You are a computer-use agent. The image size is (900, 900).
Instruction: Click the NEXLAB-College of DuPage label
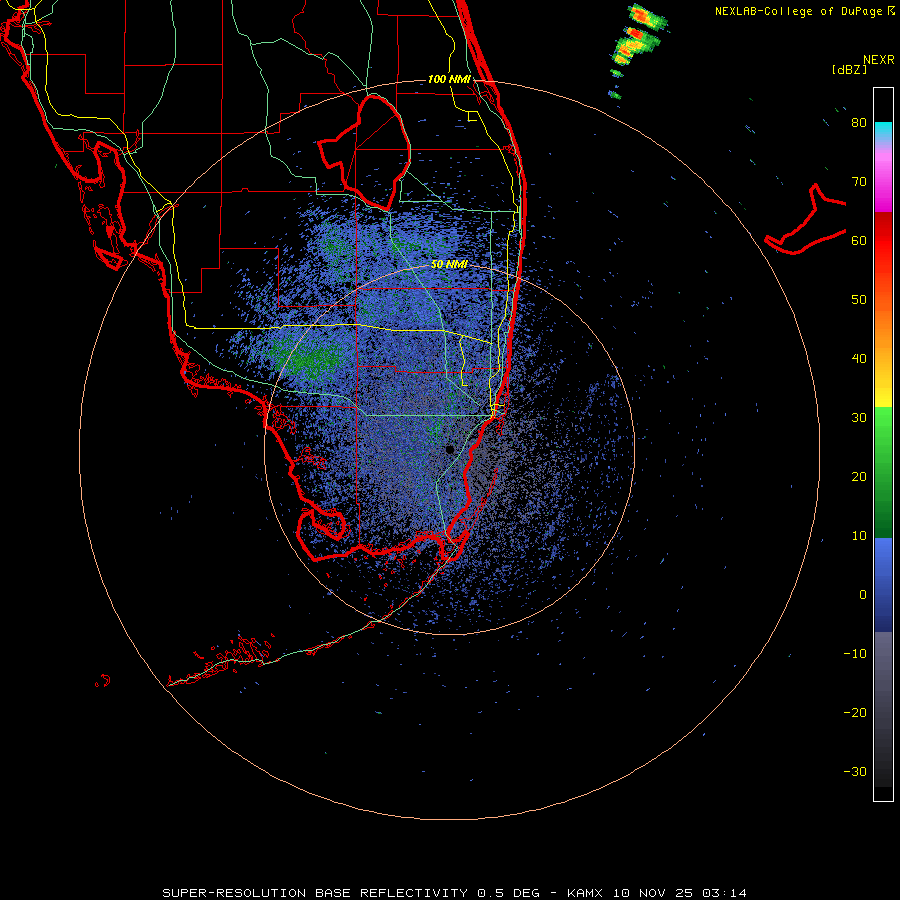coord(798,11)
